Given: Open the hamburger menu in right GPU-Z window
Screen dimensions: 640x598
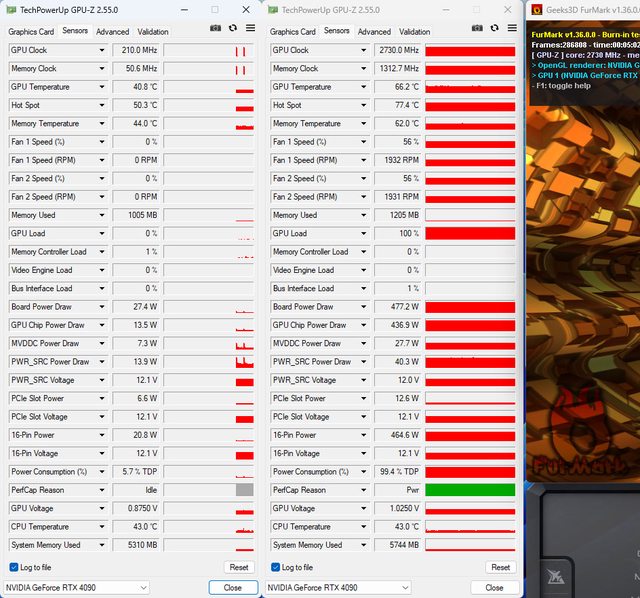Looking at the screenshot, I should 510,29.
